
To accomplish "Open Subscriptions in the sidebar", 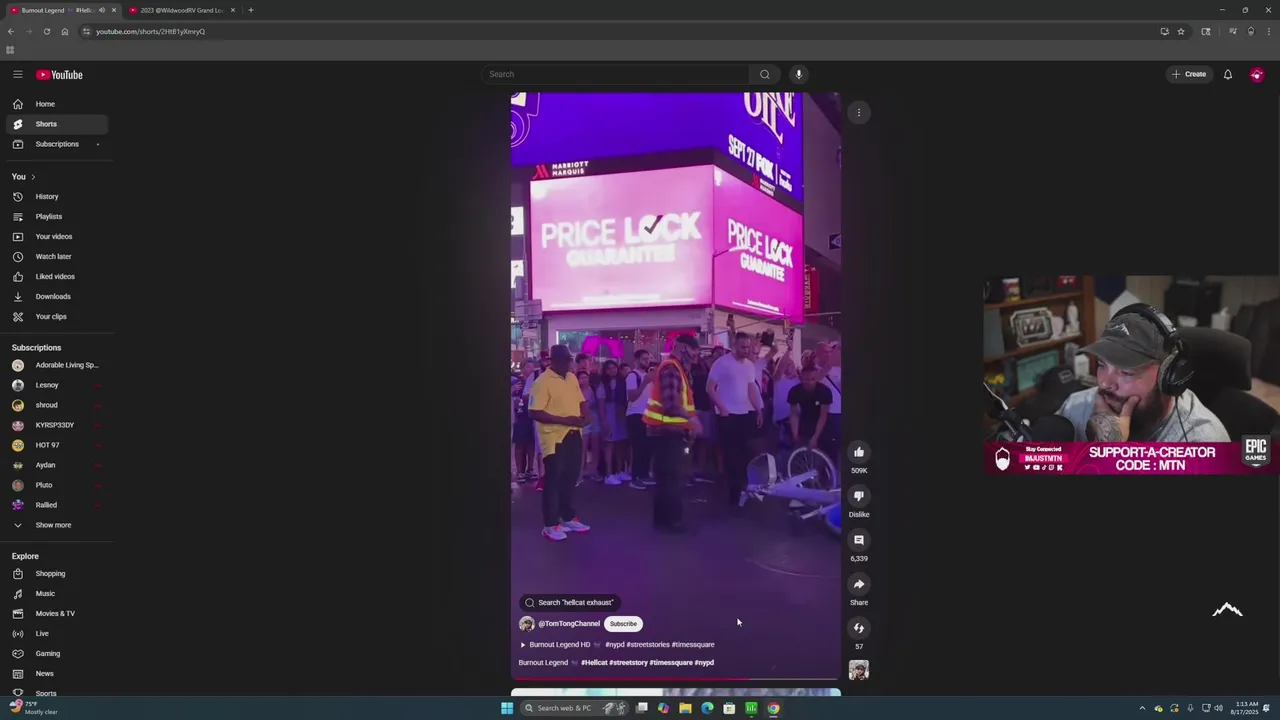I will point(55,144).
